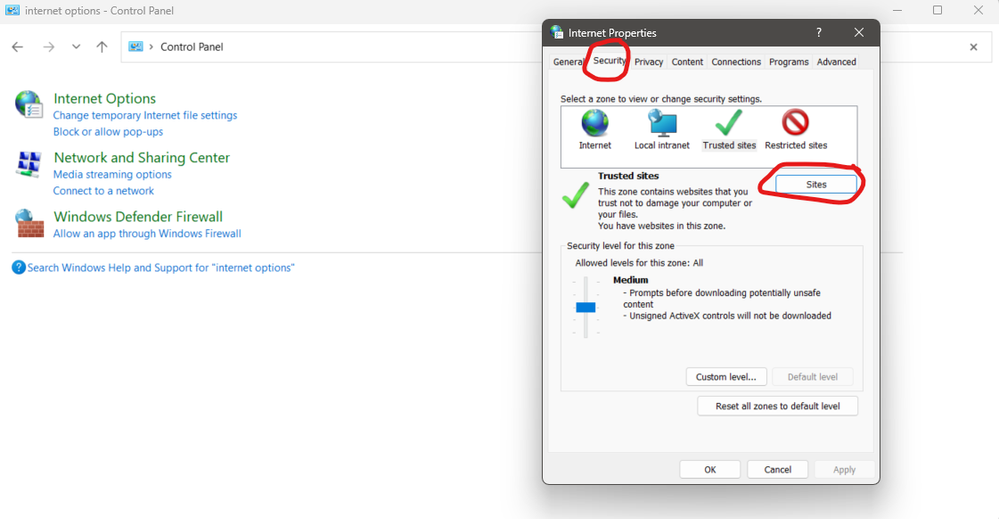Click Control Panel text in the address bar
The height and width of the screenshot is (519, 999).
pyautogui.click(x=192, y=47)
